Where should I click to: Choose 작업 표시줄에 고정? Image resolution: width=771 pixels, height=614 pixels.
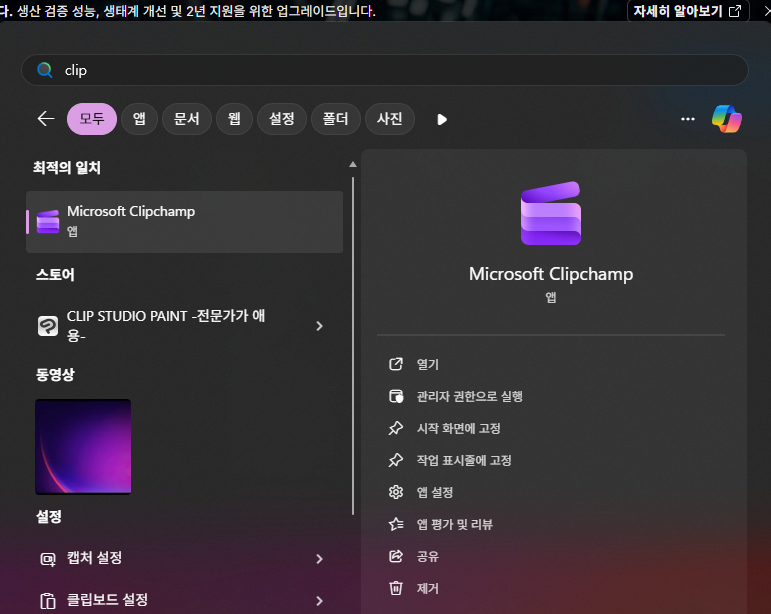(x=464, y=460)
